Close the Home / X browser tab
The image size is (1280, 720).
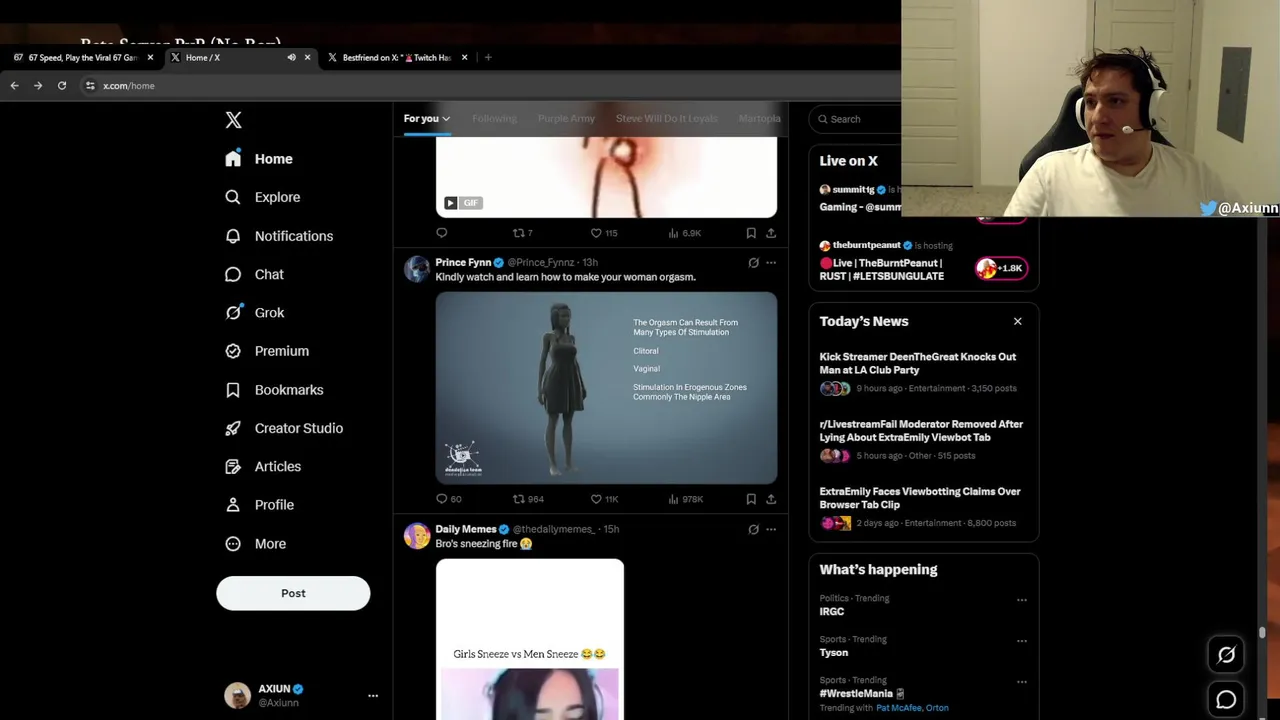click(307, 58)
